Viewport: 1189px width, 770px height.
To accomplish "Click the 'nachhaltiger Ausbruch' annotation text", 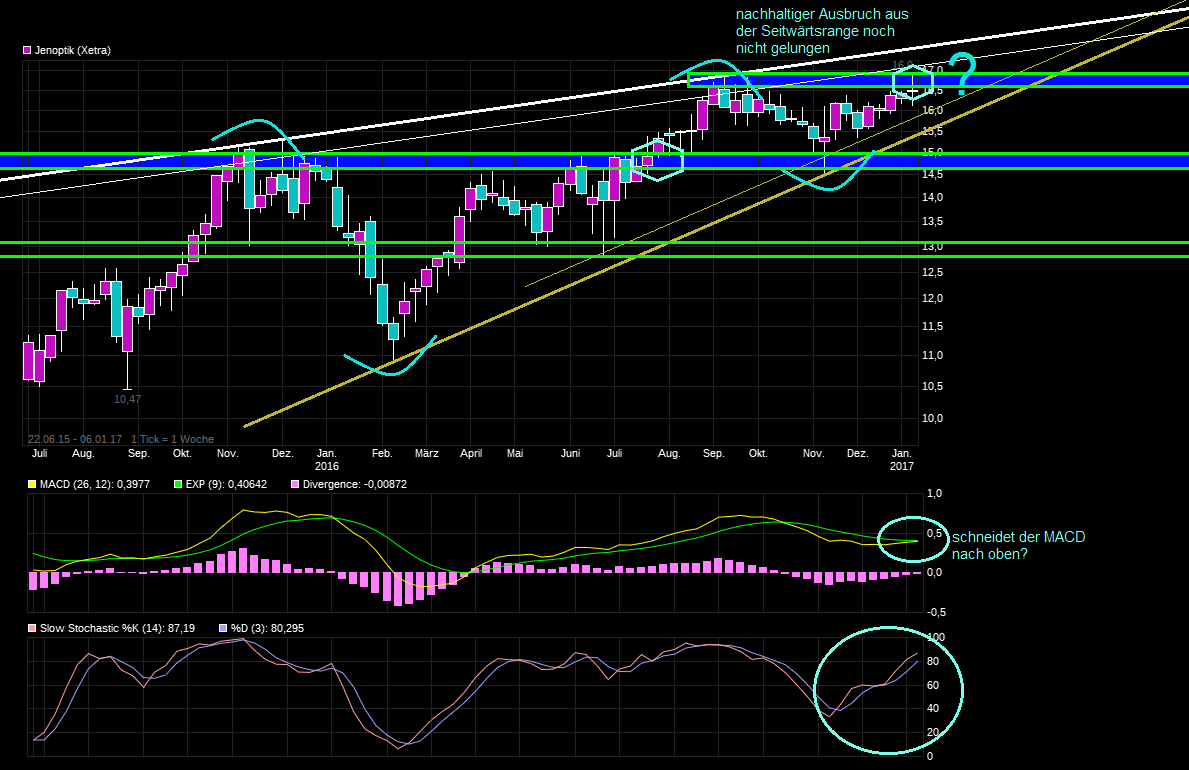I will coord(822,31).
